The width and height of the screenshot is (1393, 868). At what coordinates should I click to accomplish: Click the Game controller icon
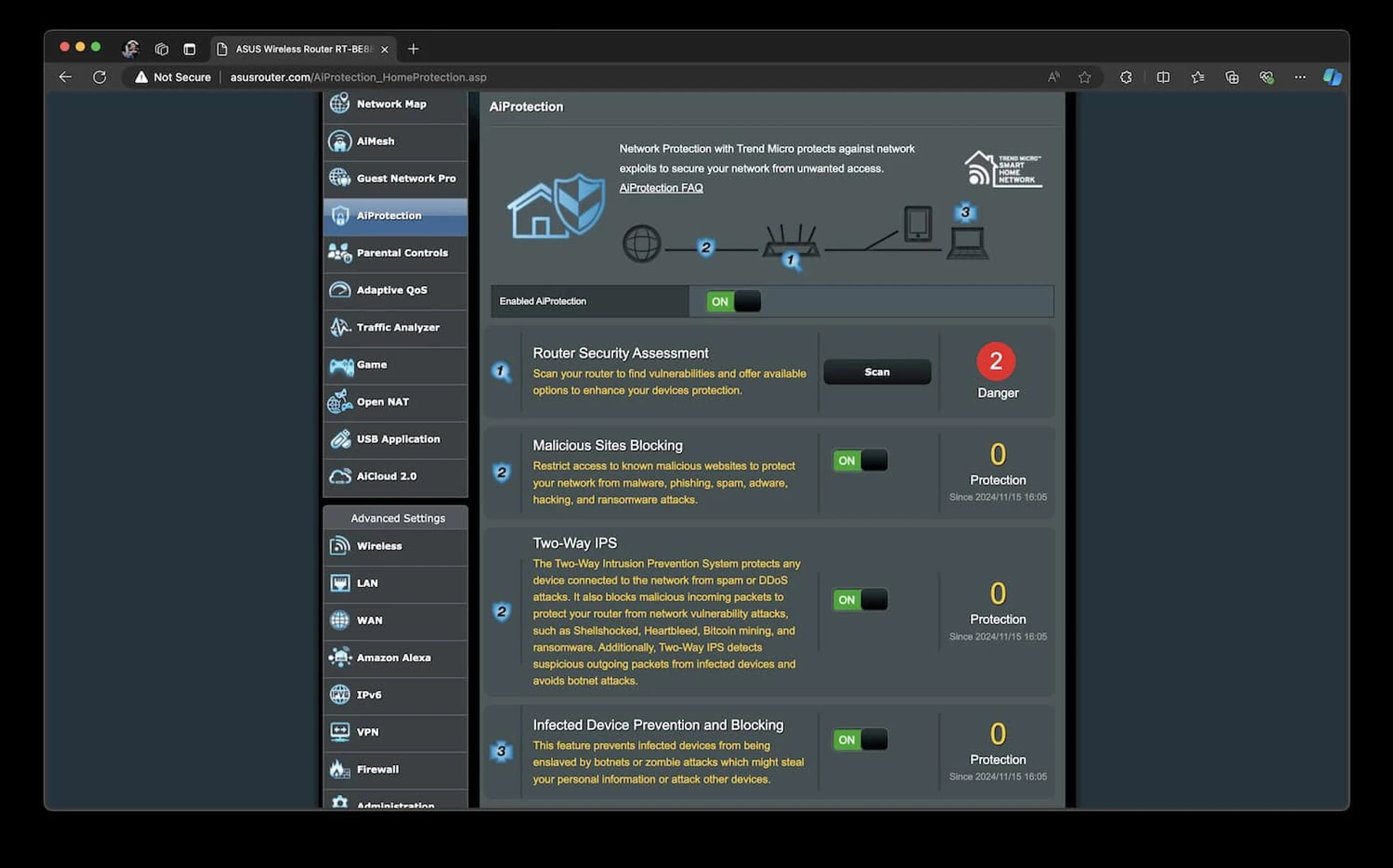click(x=341, y=365)
